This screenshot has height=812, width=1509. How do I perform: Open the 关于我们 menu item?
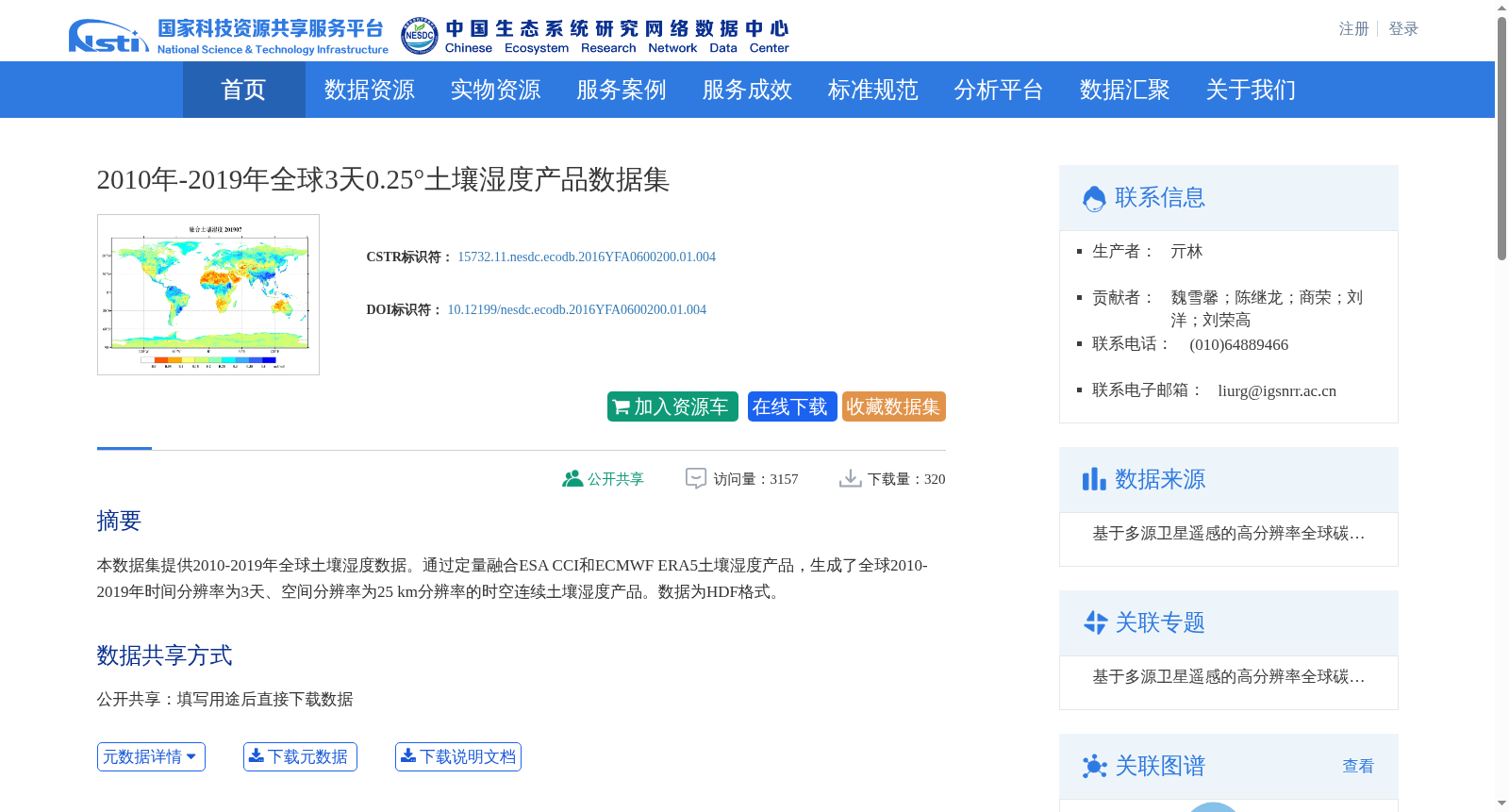click(x=1251, y=90)
